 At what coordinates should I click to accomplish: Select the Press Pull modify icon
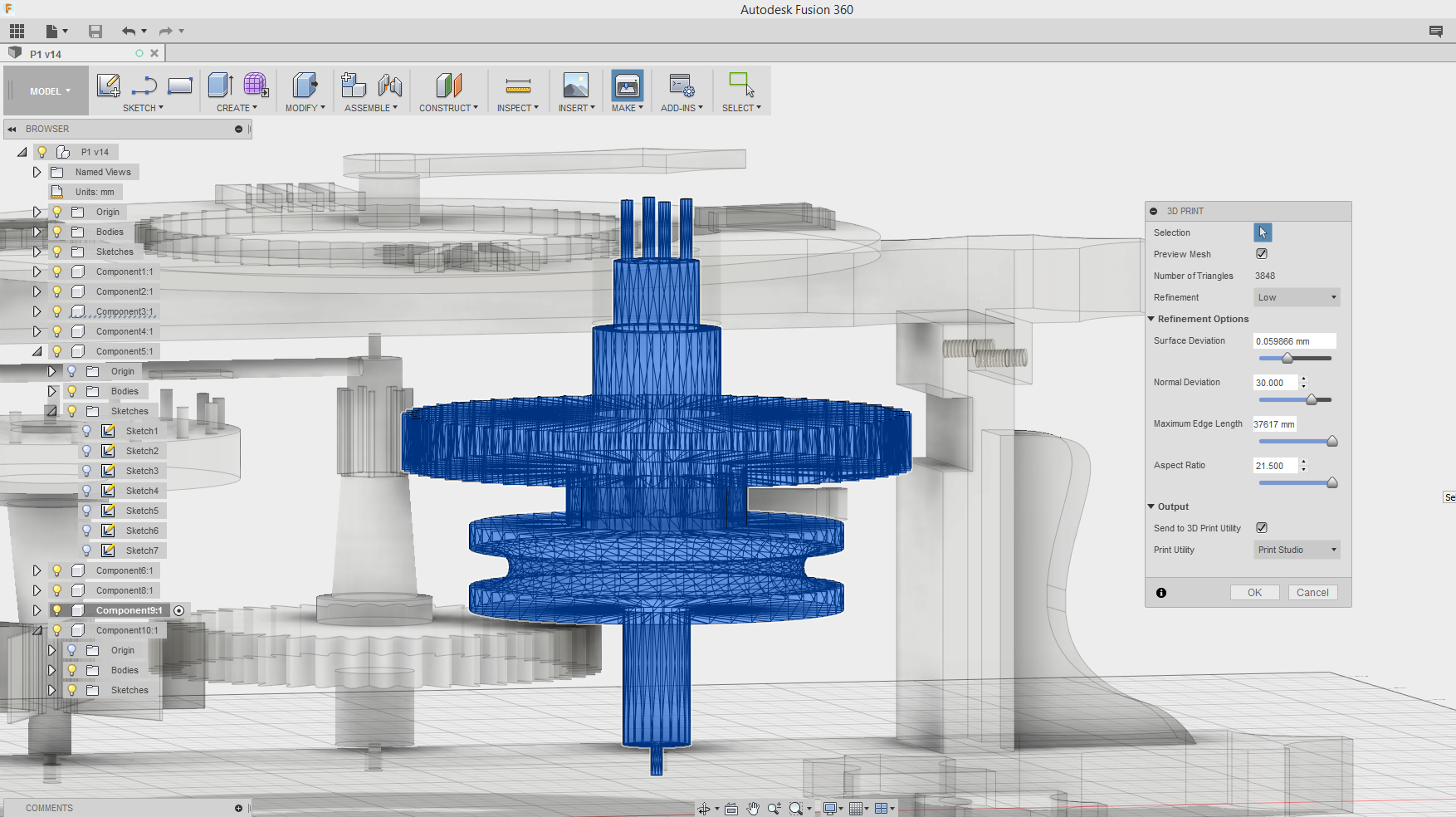[305, 86]
